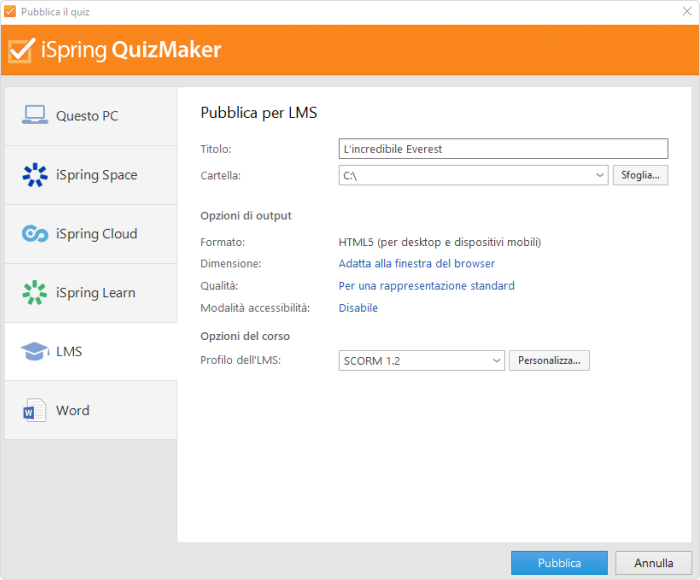Open the Personalizza... LMS settings button
Image resolution: width=700 pixels, height=580 pixels.
click(x=549, y=360)
